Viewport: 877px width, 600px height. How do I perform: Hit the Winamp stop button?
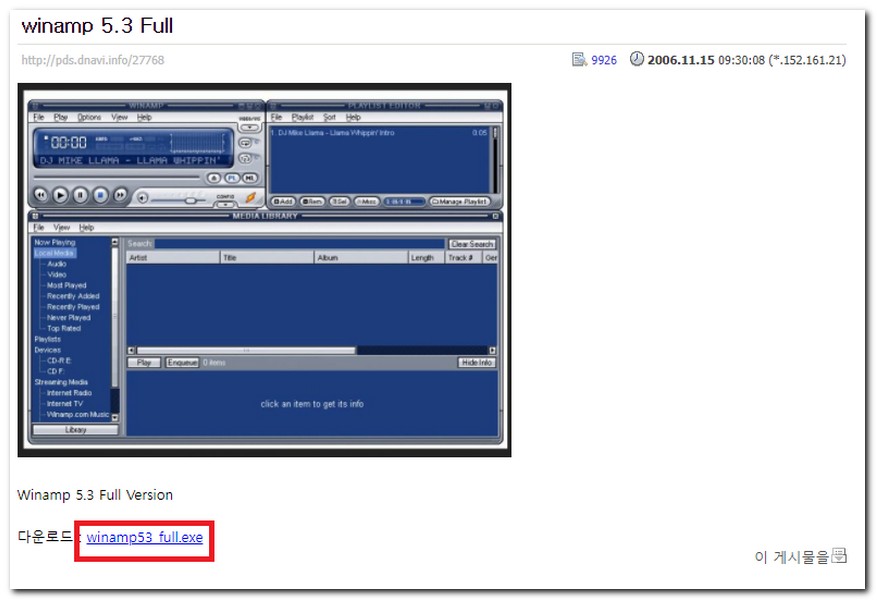point(100,195)
